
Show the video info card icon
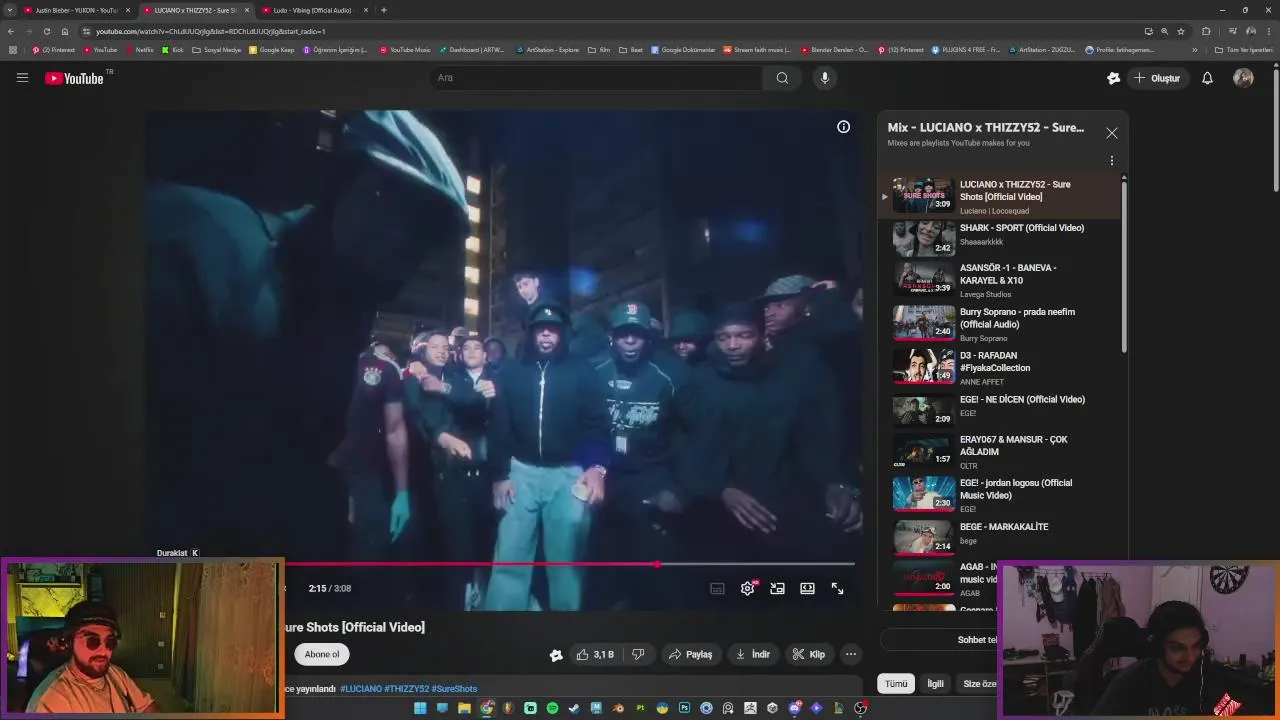843,127
